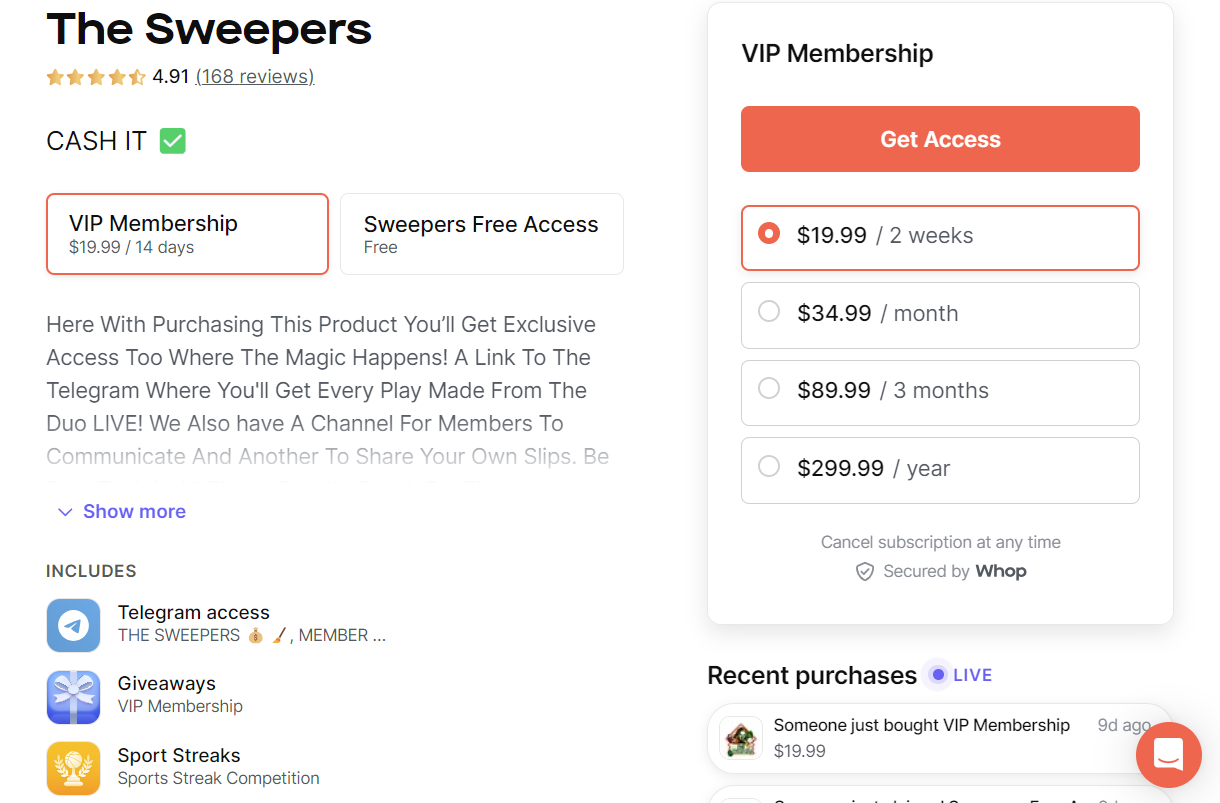Open the Intercom chat bubble

point(1168,755)
